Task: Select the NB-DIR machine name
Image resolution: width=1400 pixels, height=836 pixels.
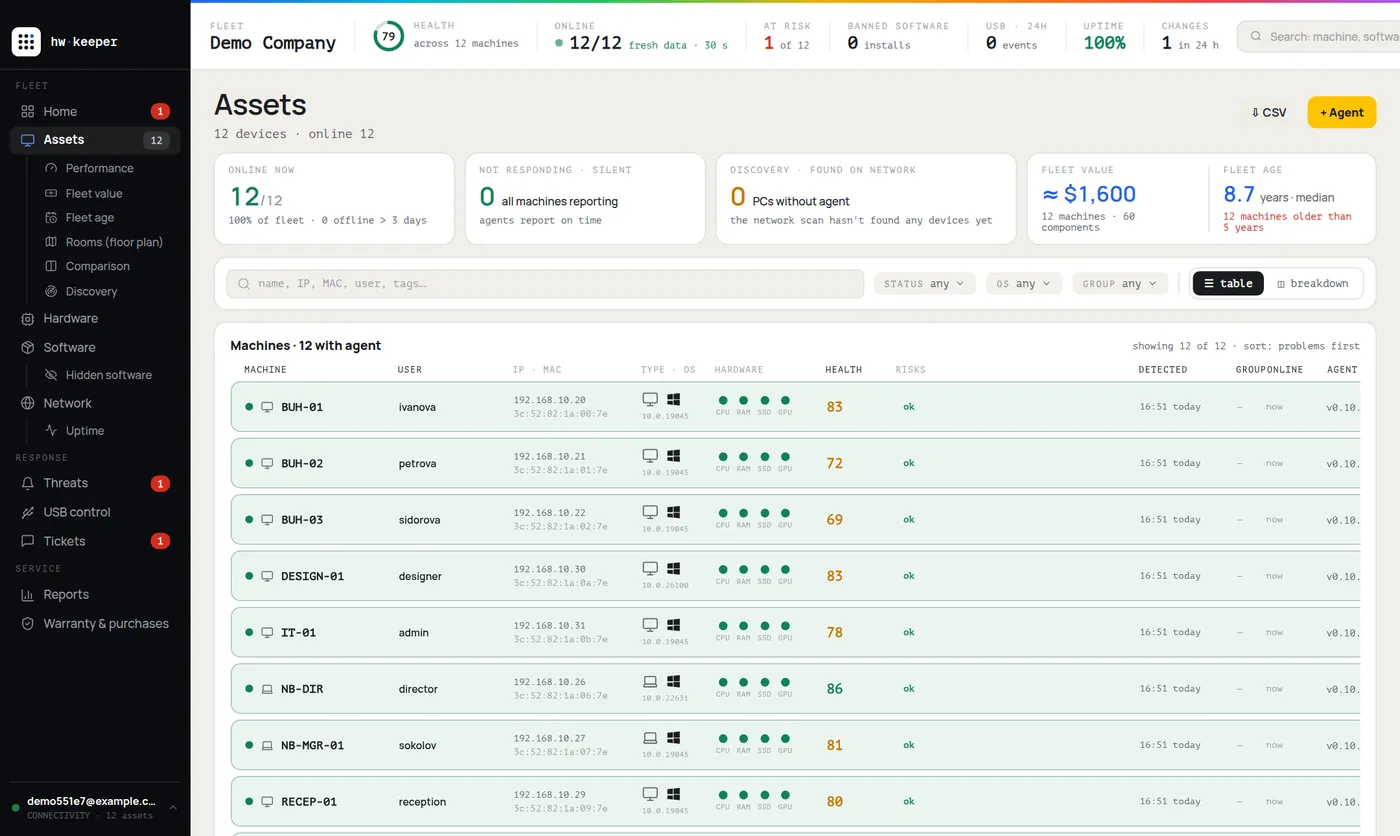Action: tap(302, 689)
